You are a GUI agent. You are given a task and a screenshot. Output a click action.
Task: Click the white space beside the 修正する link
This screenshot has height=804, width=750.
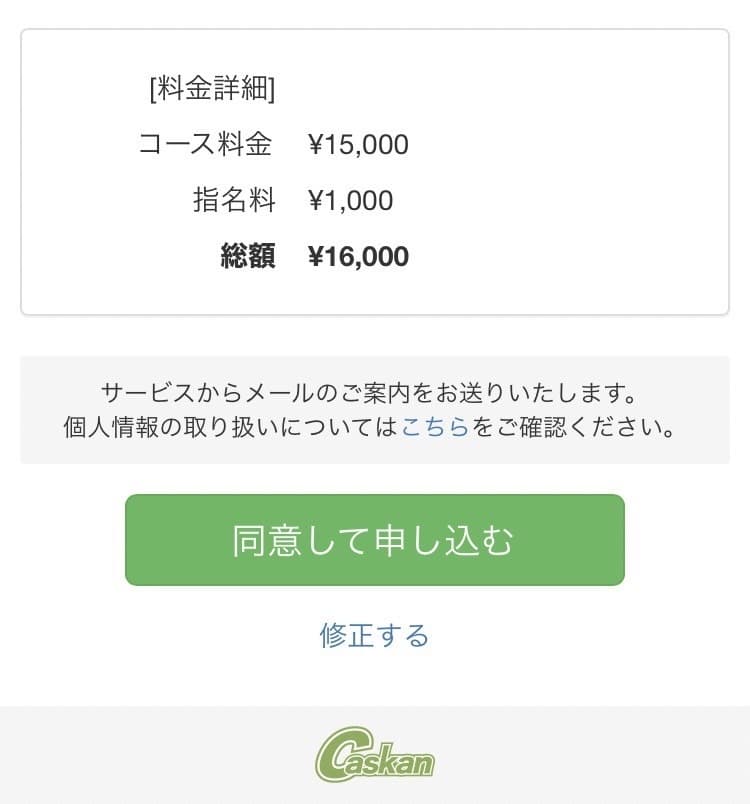click(560, 635)
